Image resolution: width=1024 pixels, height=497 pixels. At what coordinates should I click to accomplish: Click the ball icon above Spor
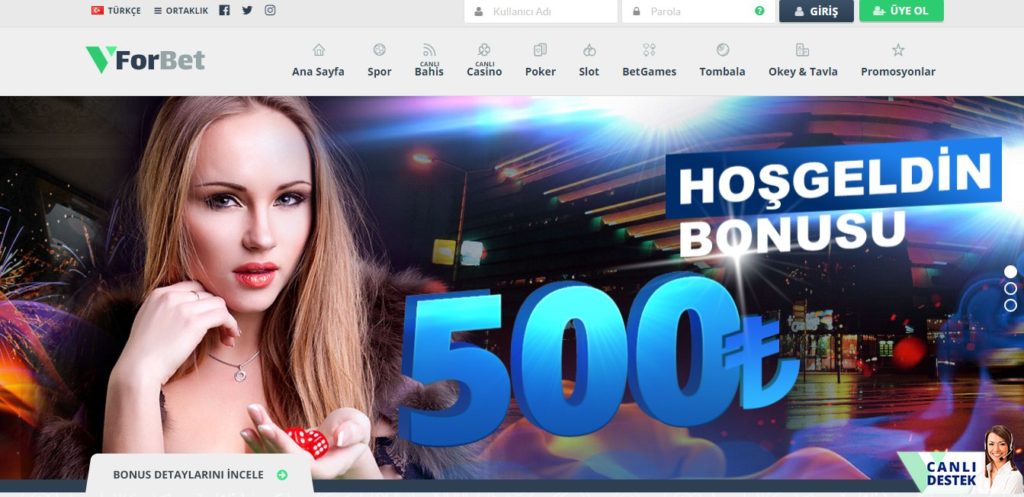pos(379,50)
